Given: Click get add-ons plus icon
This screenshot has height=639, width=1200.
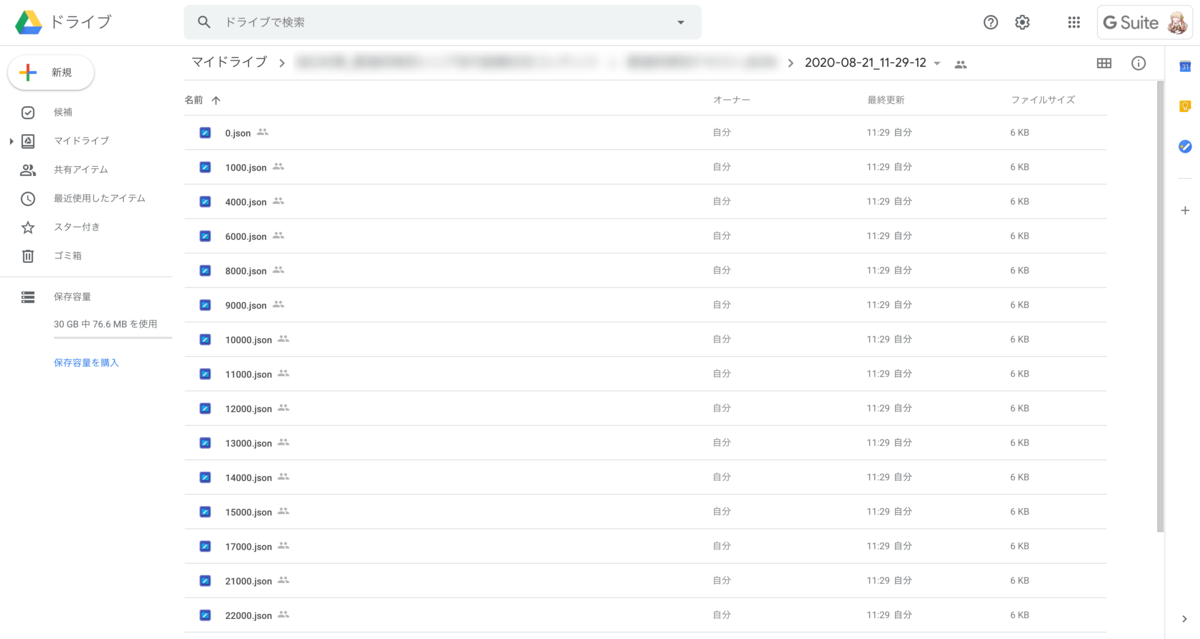Looking at the screenshot, I should [x=1185, y=210].
